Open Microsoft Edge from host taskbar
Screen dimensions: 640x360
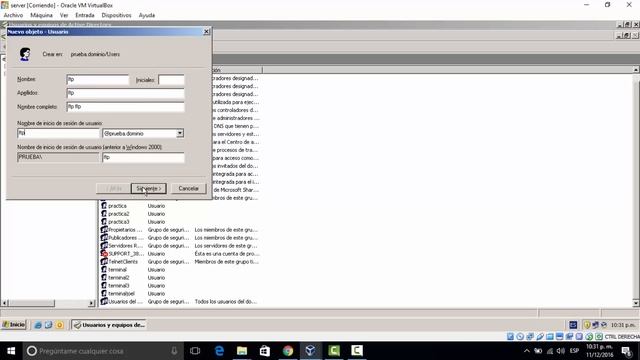[x=219, y=351]
